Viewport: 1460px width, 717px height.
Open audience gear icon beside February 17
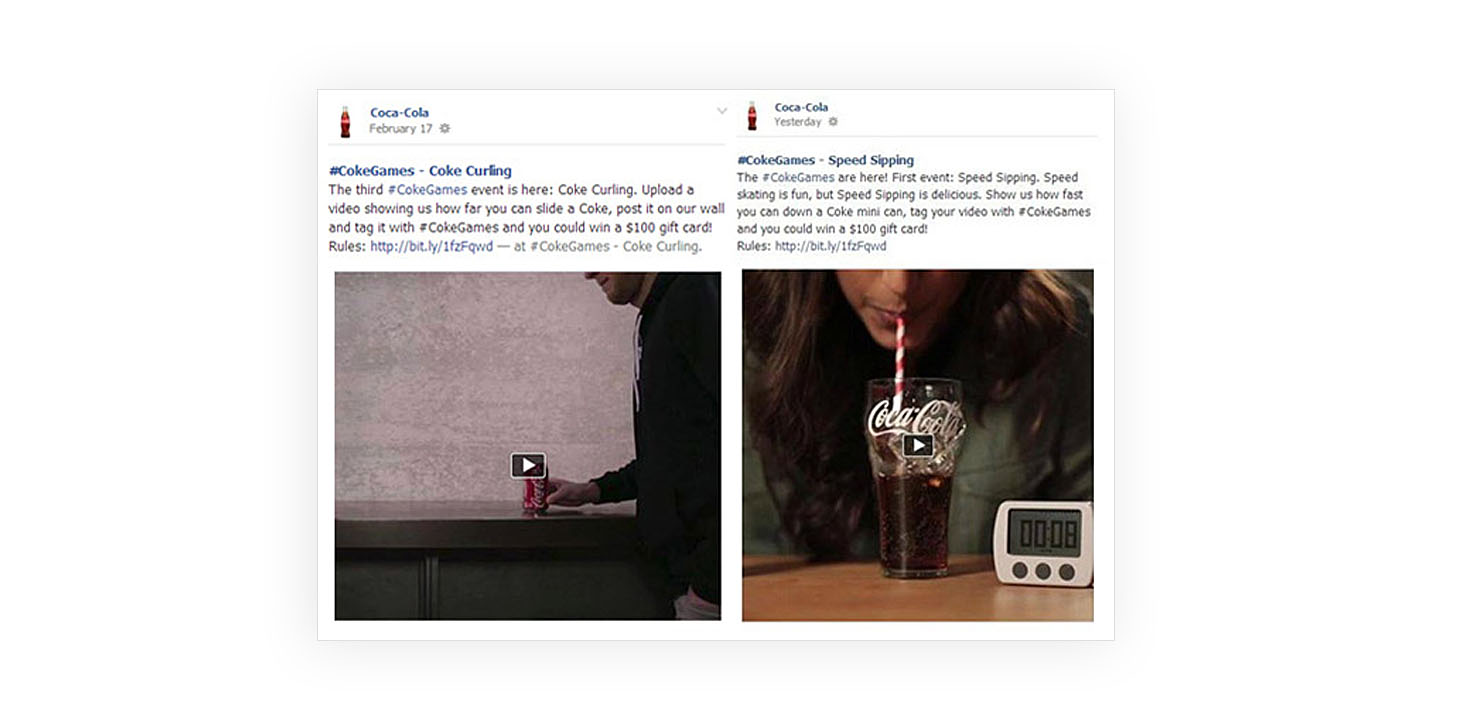coord(445,128)
